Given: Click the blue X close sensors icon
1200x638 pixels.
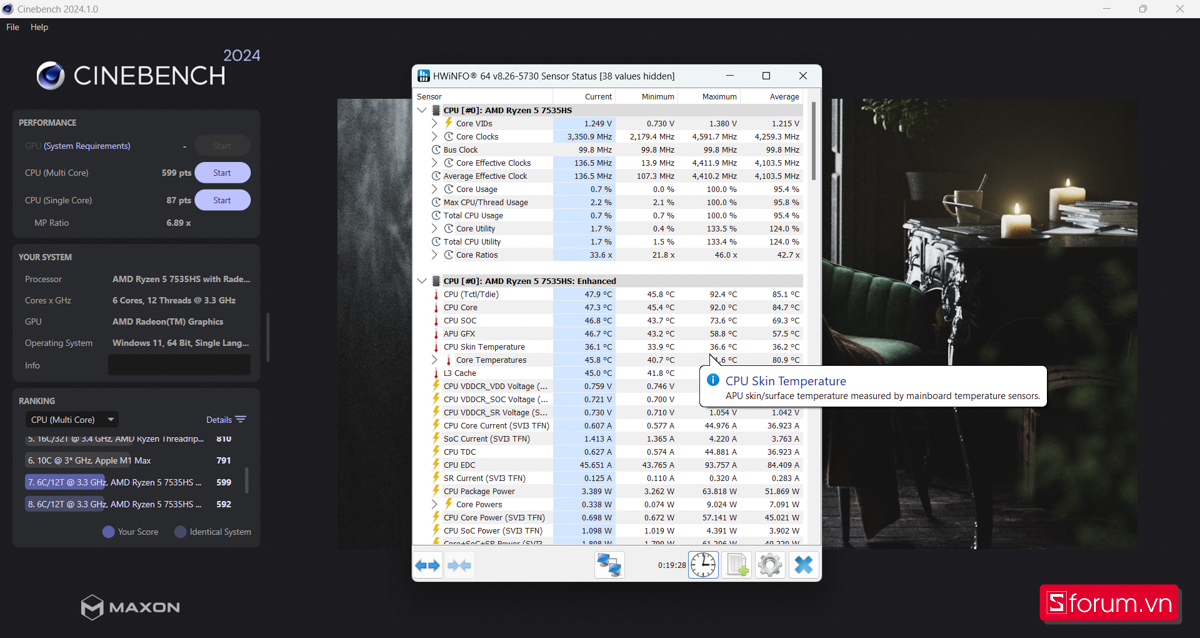Looking at the screenshot, I should click(803, 565).
